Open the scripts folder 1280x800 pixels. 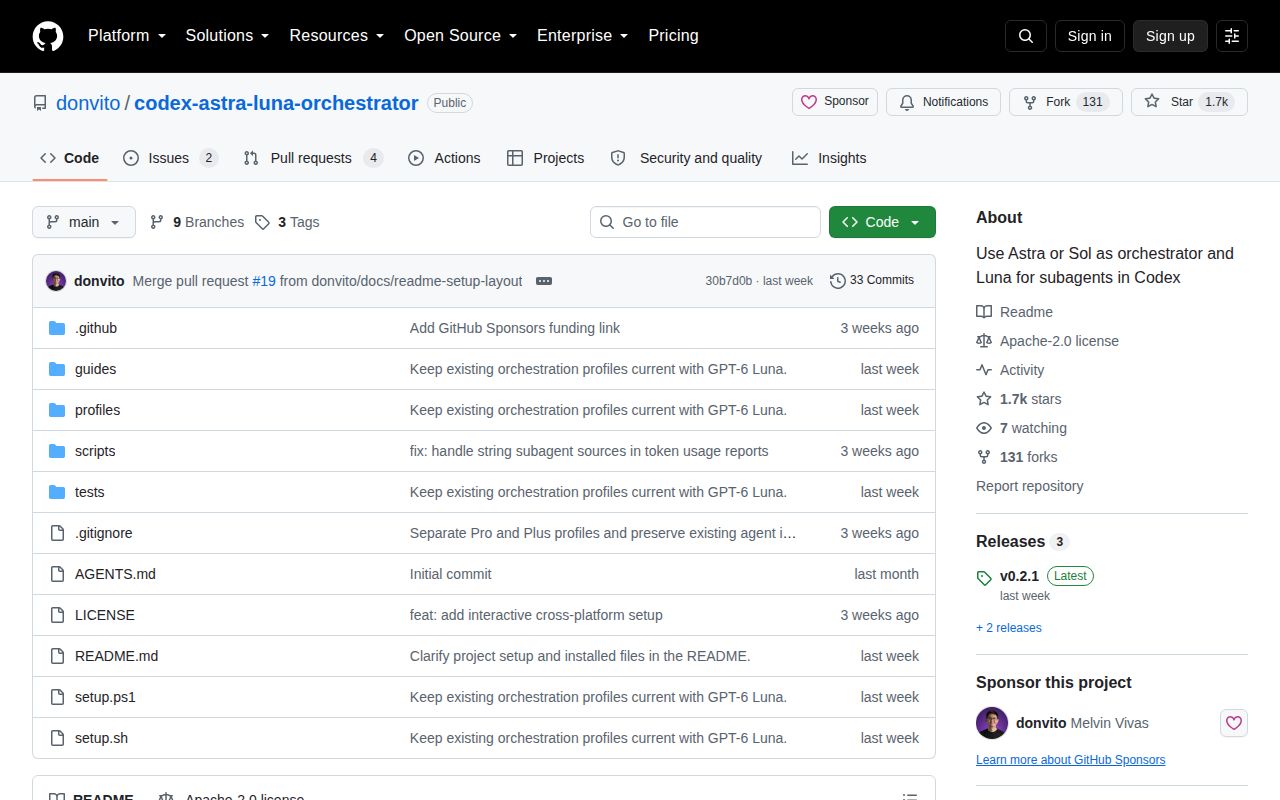95,451
